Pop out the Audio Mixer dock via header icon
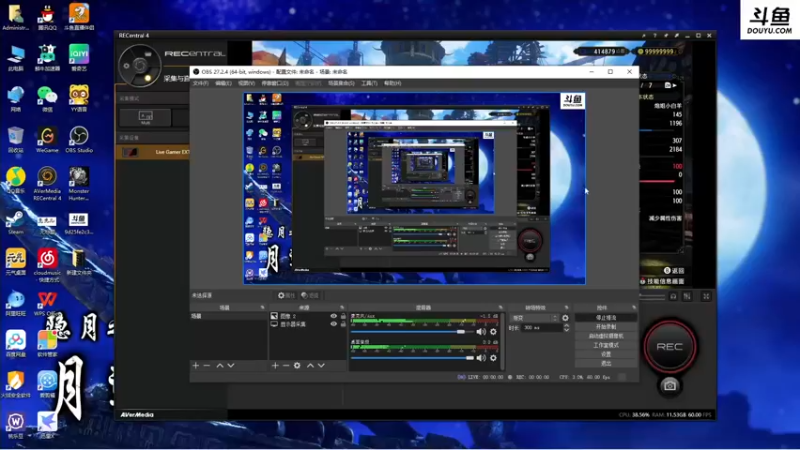800x450 pixels. coord(501,308)
